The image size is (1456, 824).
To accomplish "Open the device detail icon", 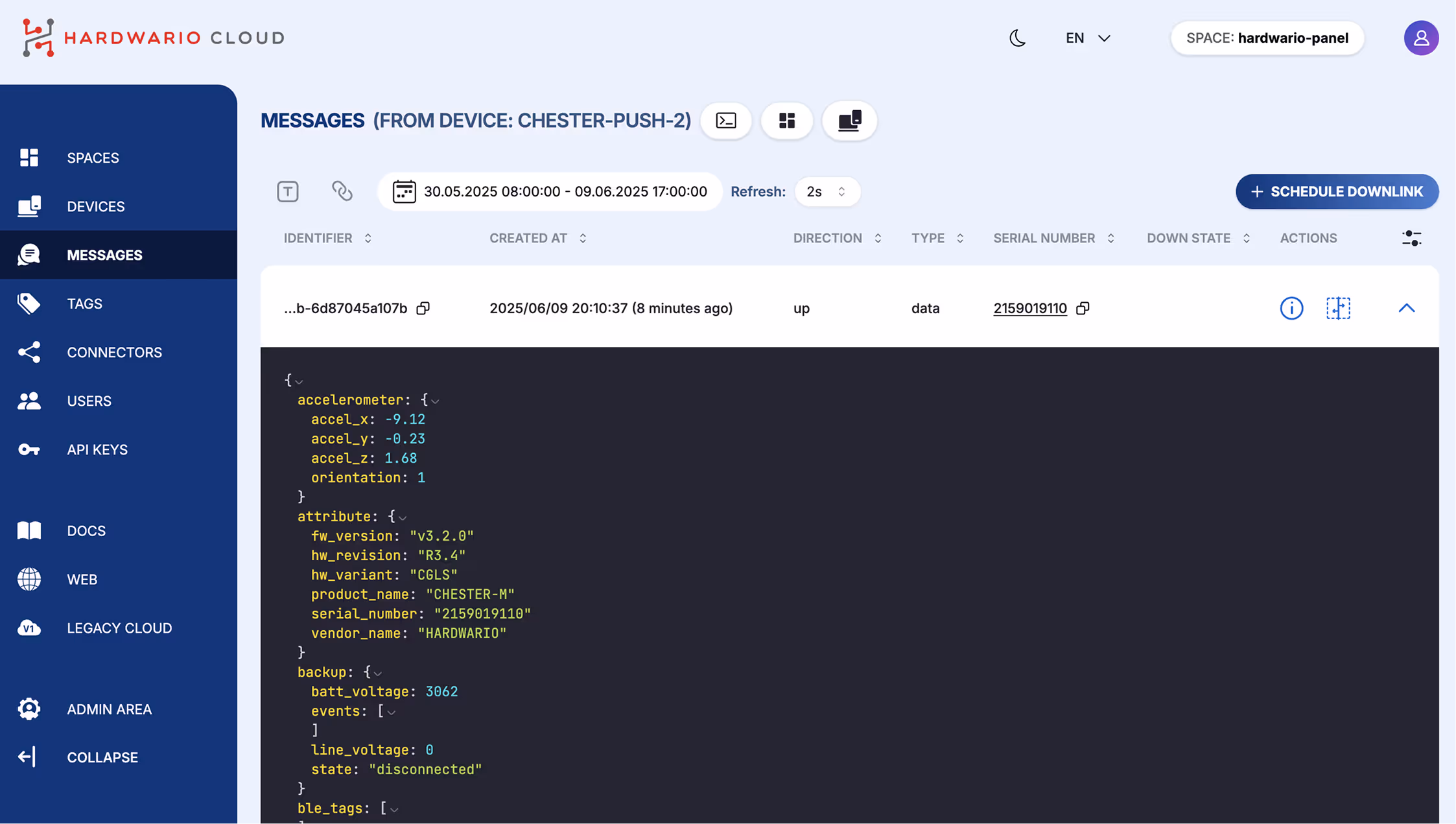I will pos(849,121).
